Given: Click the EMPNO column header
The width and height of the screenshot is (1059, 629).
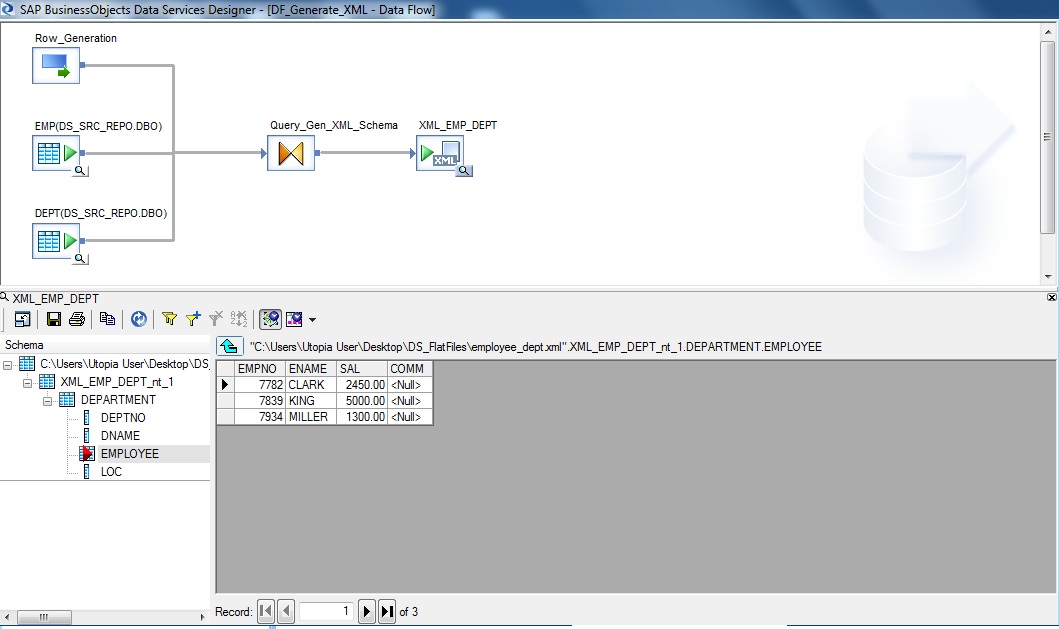Looking at the screenshot, I should [260, 368].
